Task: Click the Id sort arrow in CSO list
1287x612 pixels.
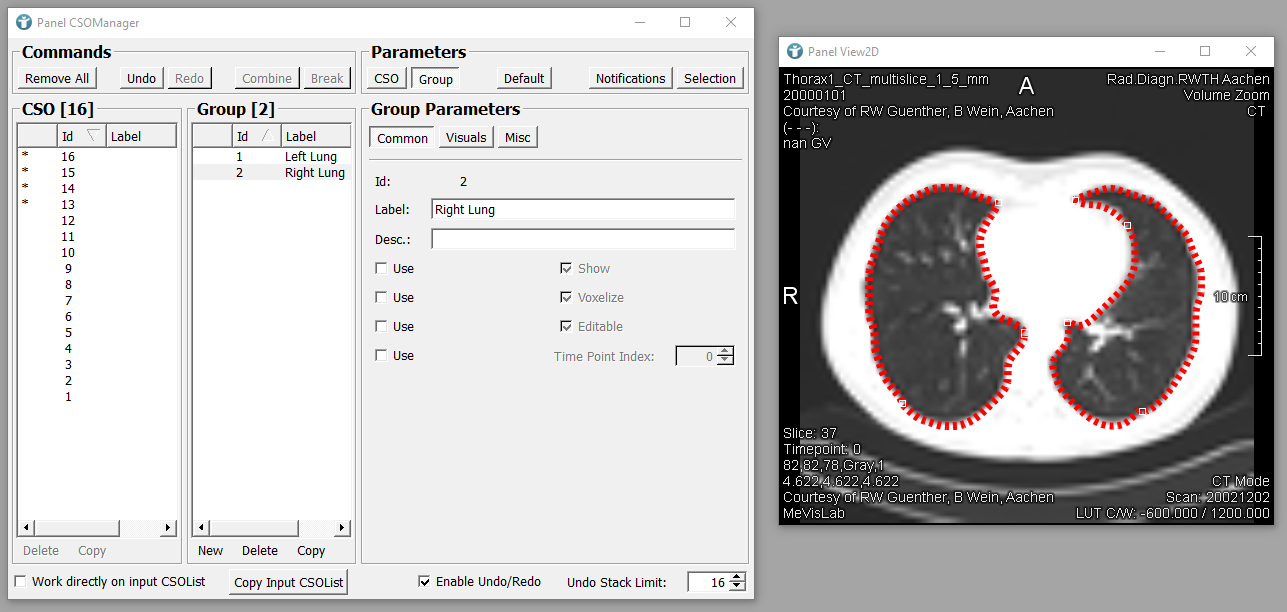Action: pyautogui.click(x=93, y=136)
